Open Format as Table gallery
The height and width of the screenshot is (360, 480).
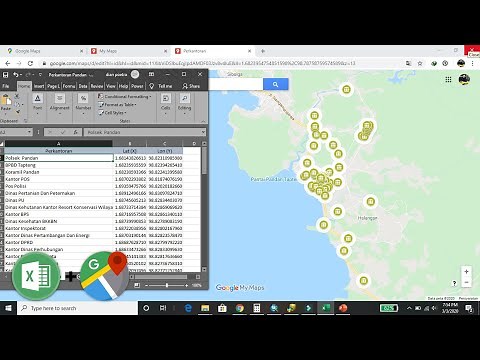pyautogui.click(x=117, y=105)
